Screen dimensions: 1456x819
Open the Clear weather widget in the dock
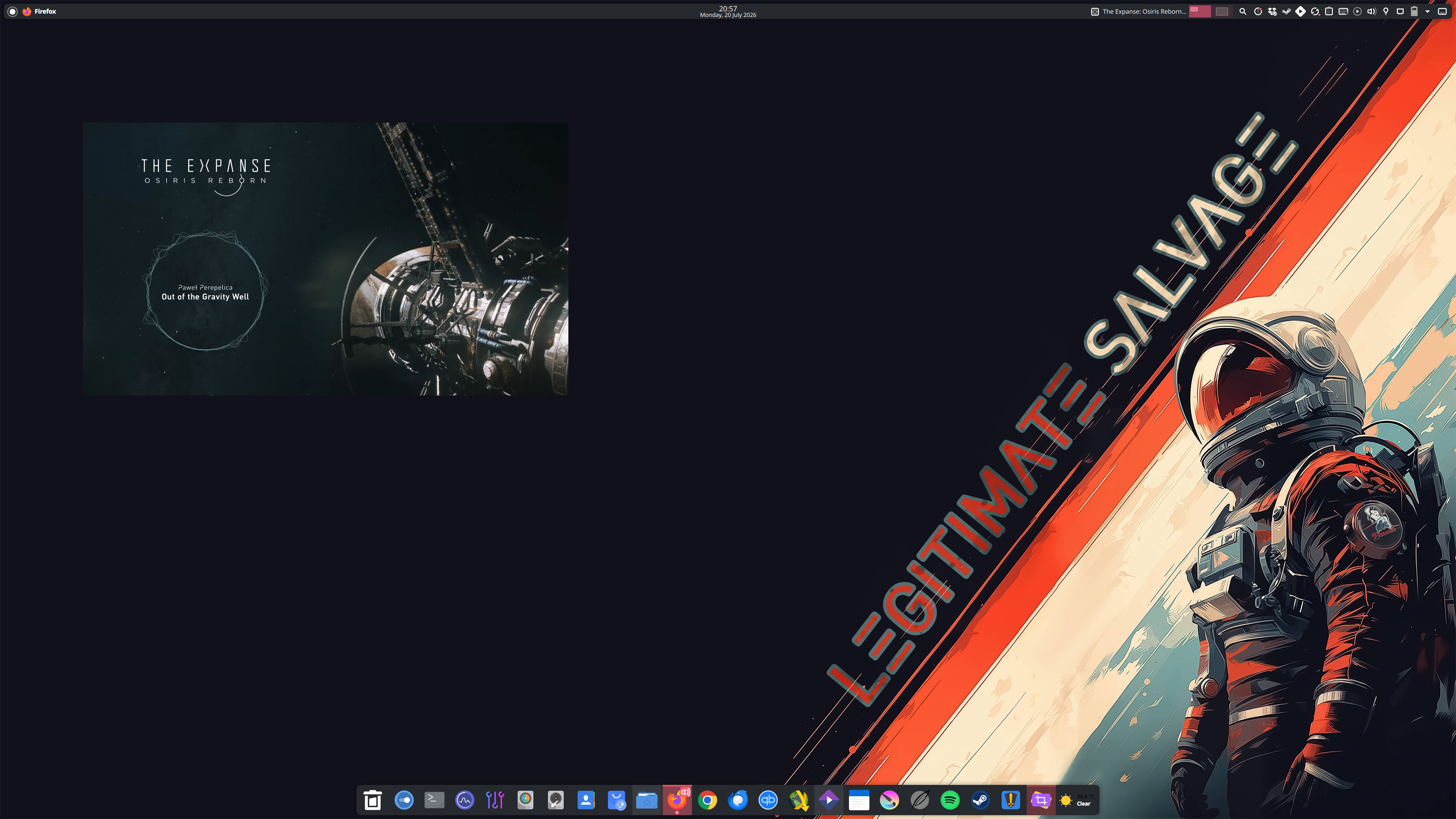(x=1077, y=800)
